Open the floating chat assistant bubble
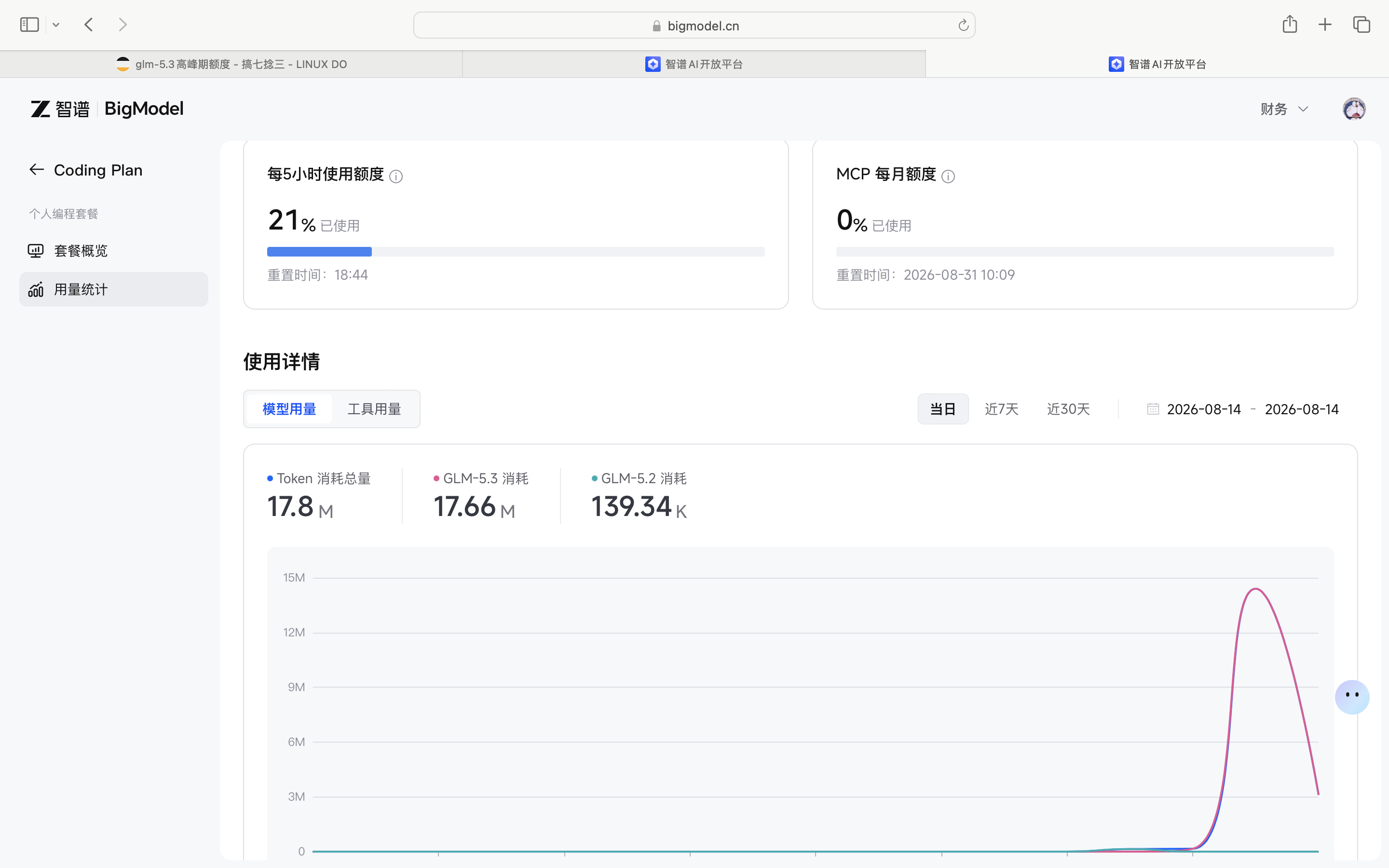 coord(1352,697)
